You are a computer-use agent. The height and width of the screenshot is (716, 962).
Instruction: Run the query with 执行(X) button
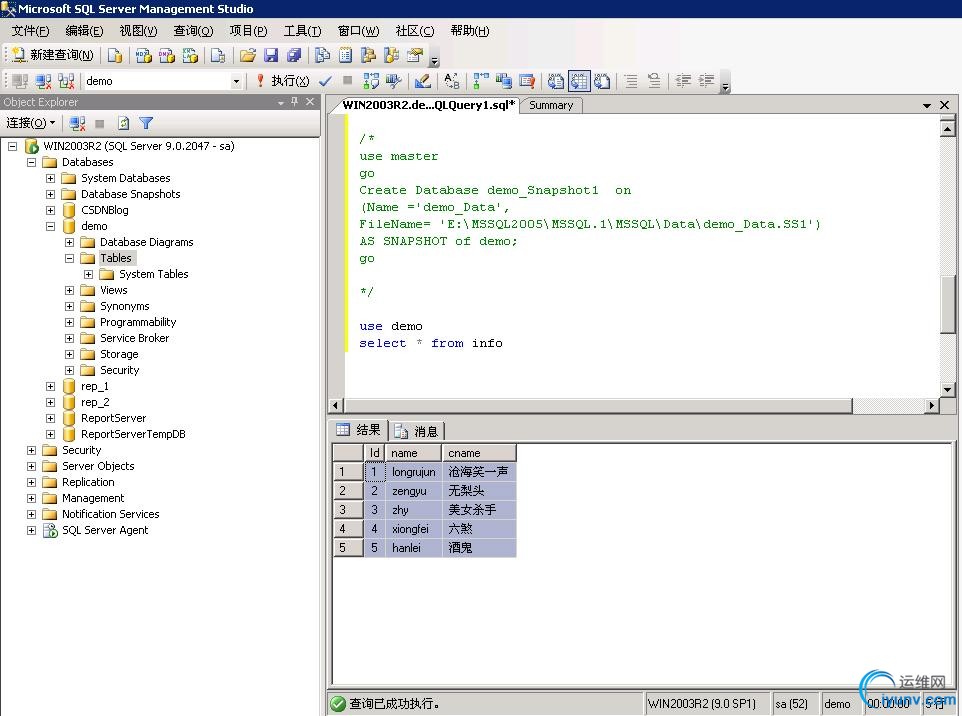(x=283, y=81)
